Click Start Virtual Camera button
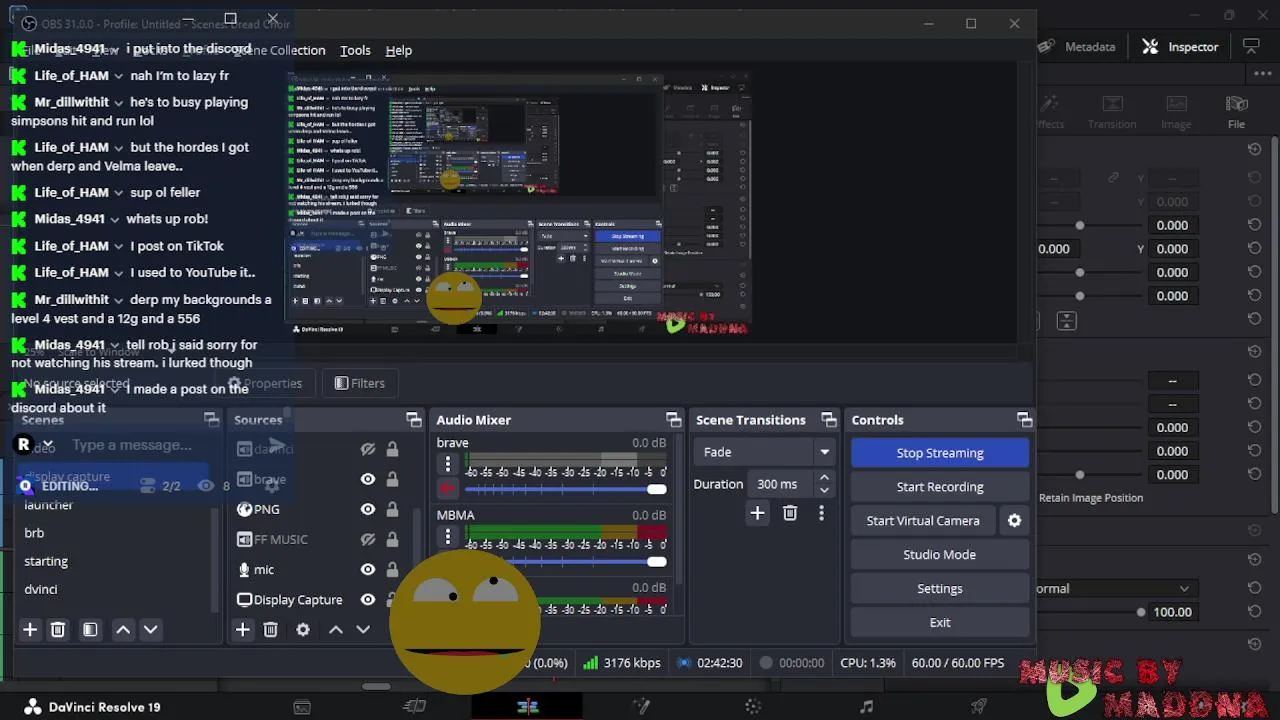Image resolution: width=1280 pixels, height=720 pixels. click(923, 521)
